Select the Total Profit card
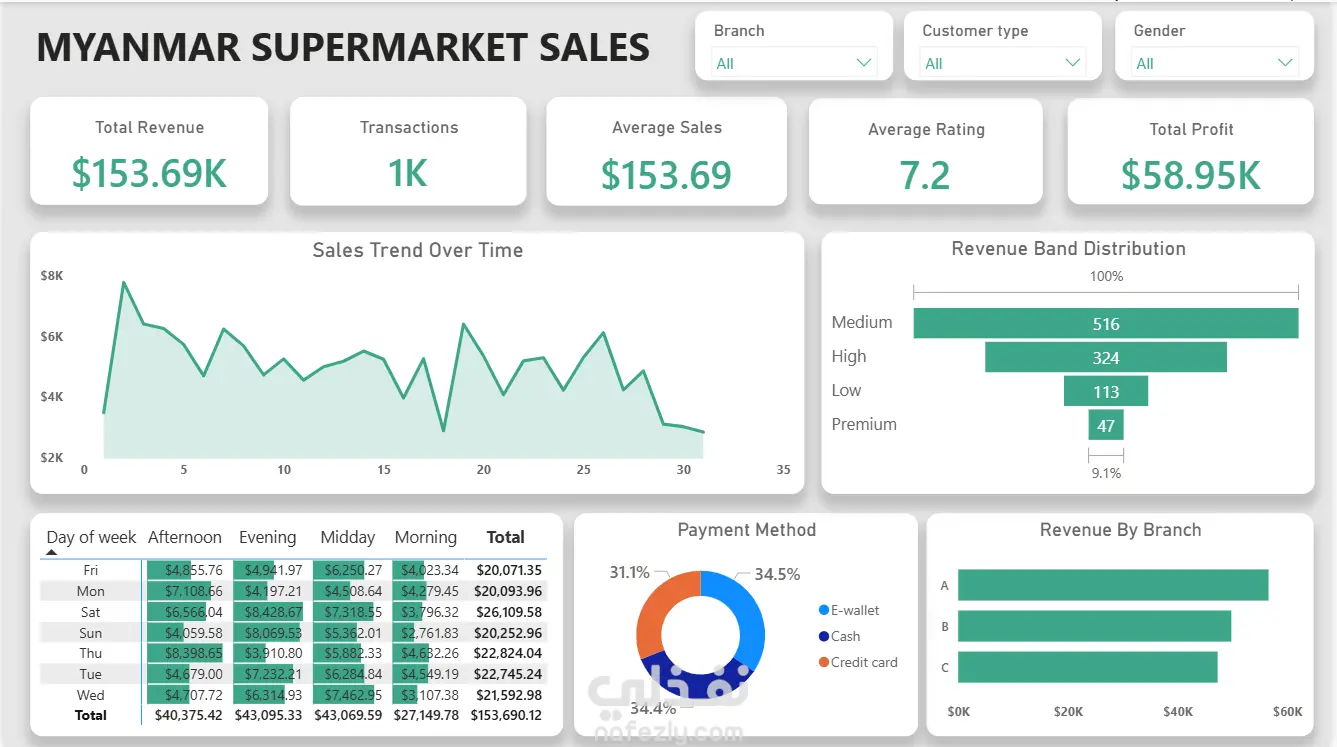The width and height of the screenshot is (1337, 747). click(1190, 152)
